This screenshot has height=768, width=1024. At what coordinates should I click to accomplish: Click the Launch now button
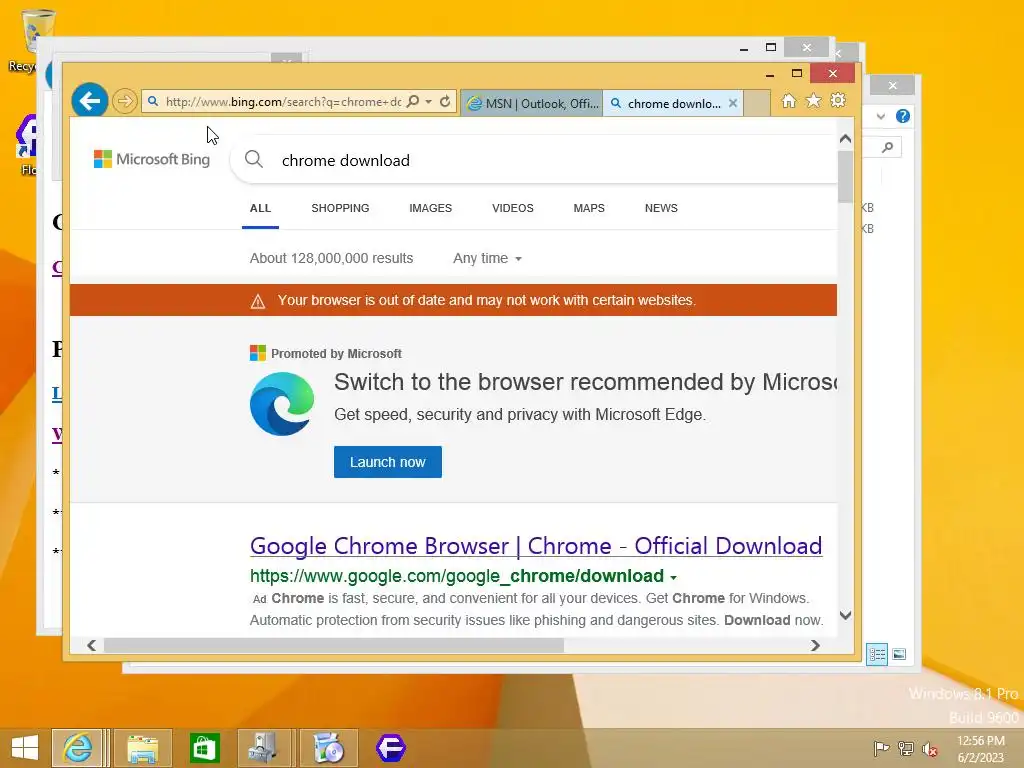388,462
